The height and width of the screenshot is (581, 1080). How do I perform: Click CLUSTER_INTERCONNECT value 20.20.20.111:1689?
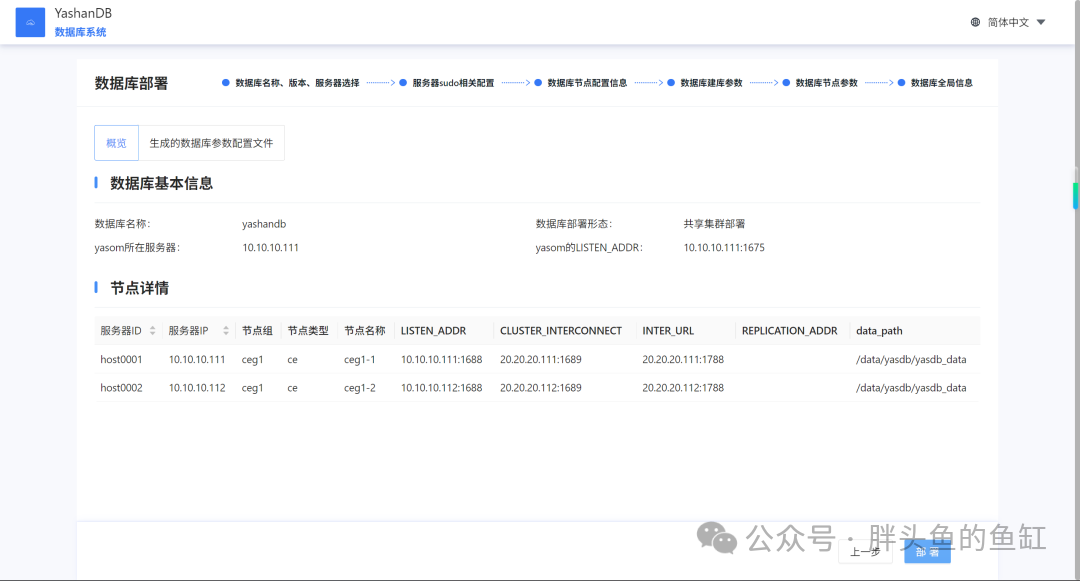541,359
